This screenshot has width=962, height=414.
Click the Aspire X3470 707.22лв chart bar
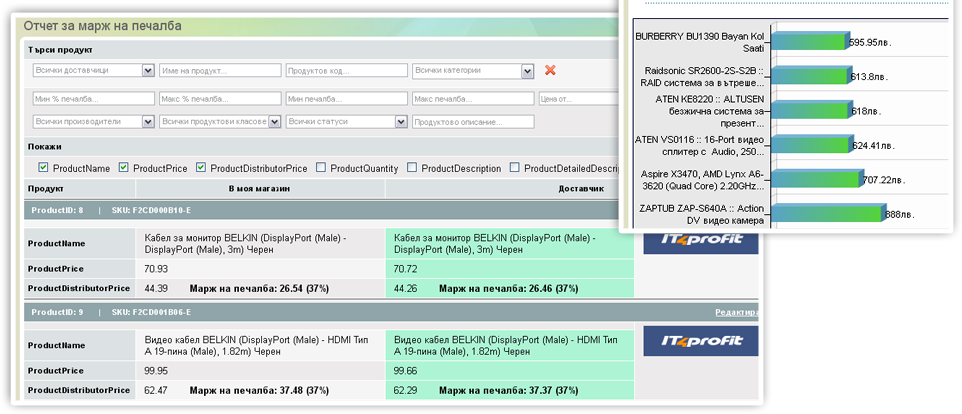click(x=816, y=179)
